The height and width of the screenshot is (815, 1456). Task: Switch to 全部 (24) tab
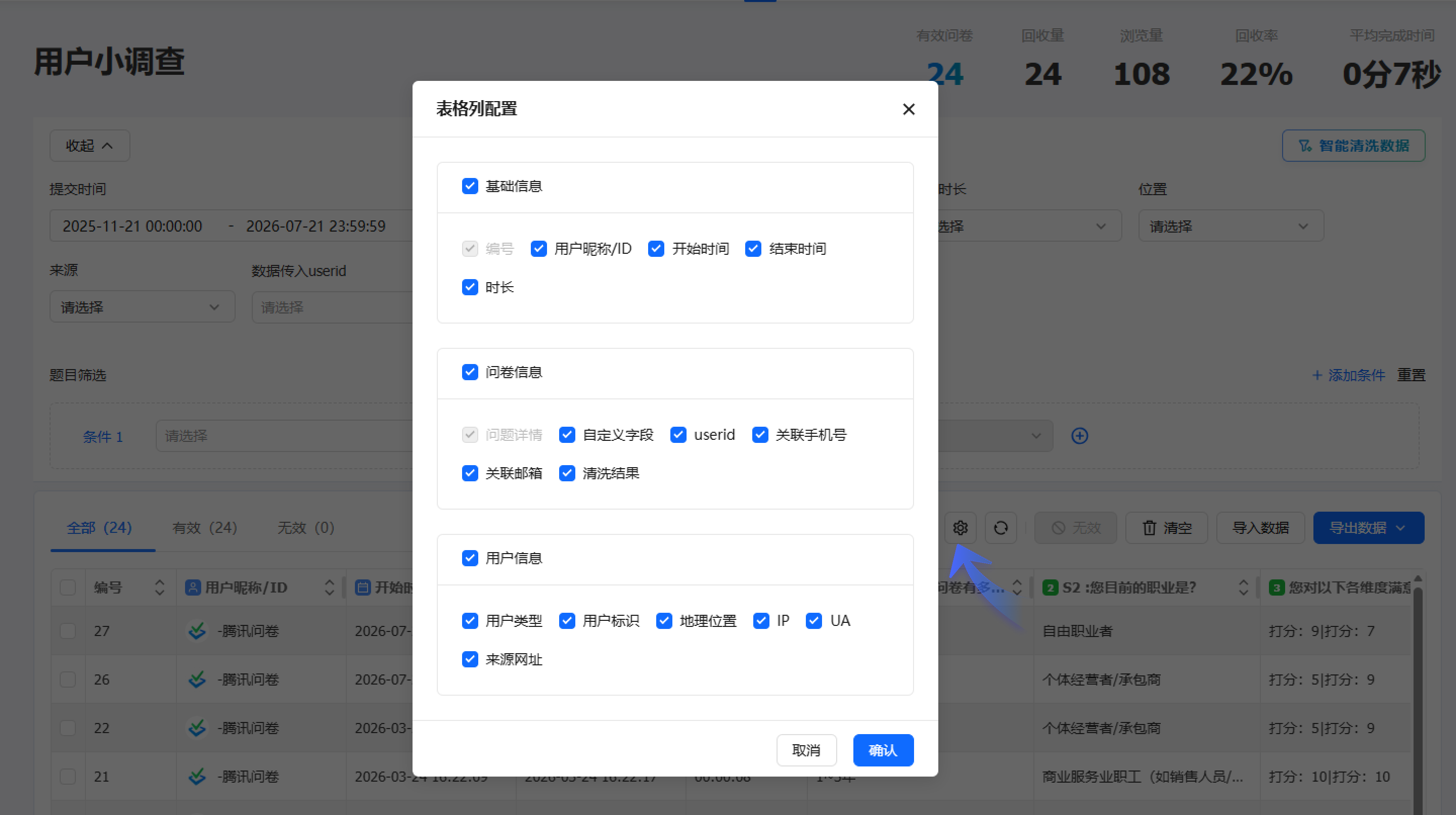(100, 527)
